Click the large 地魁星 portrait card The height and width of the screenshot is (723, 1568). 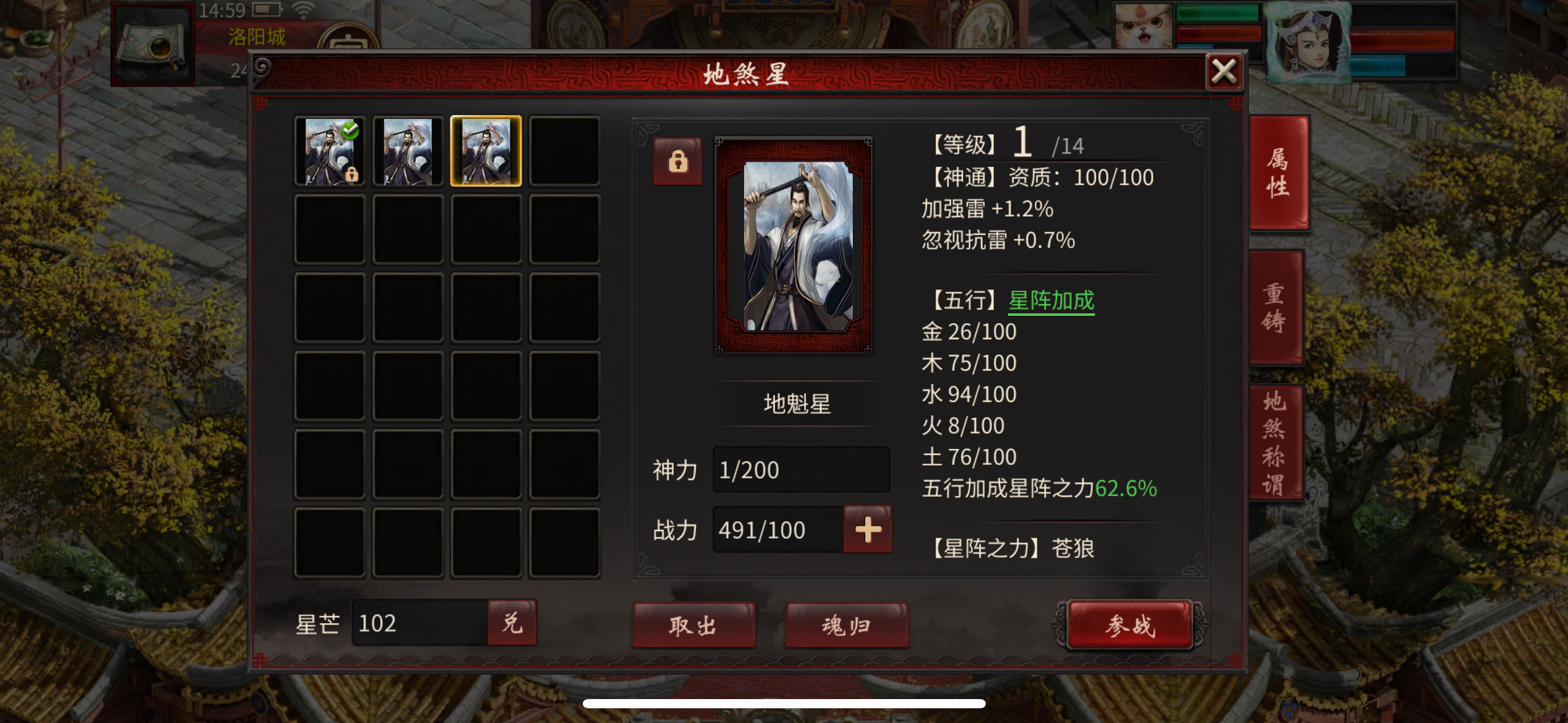pyautogui.click(x=794, y=245)
